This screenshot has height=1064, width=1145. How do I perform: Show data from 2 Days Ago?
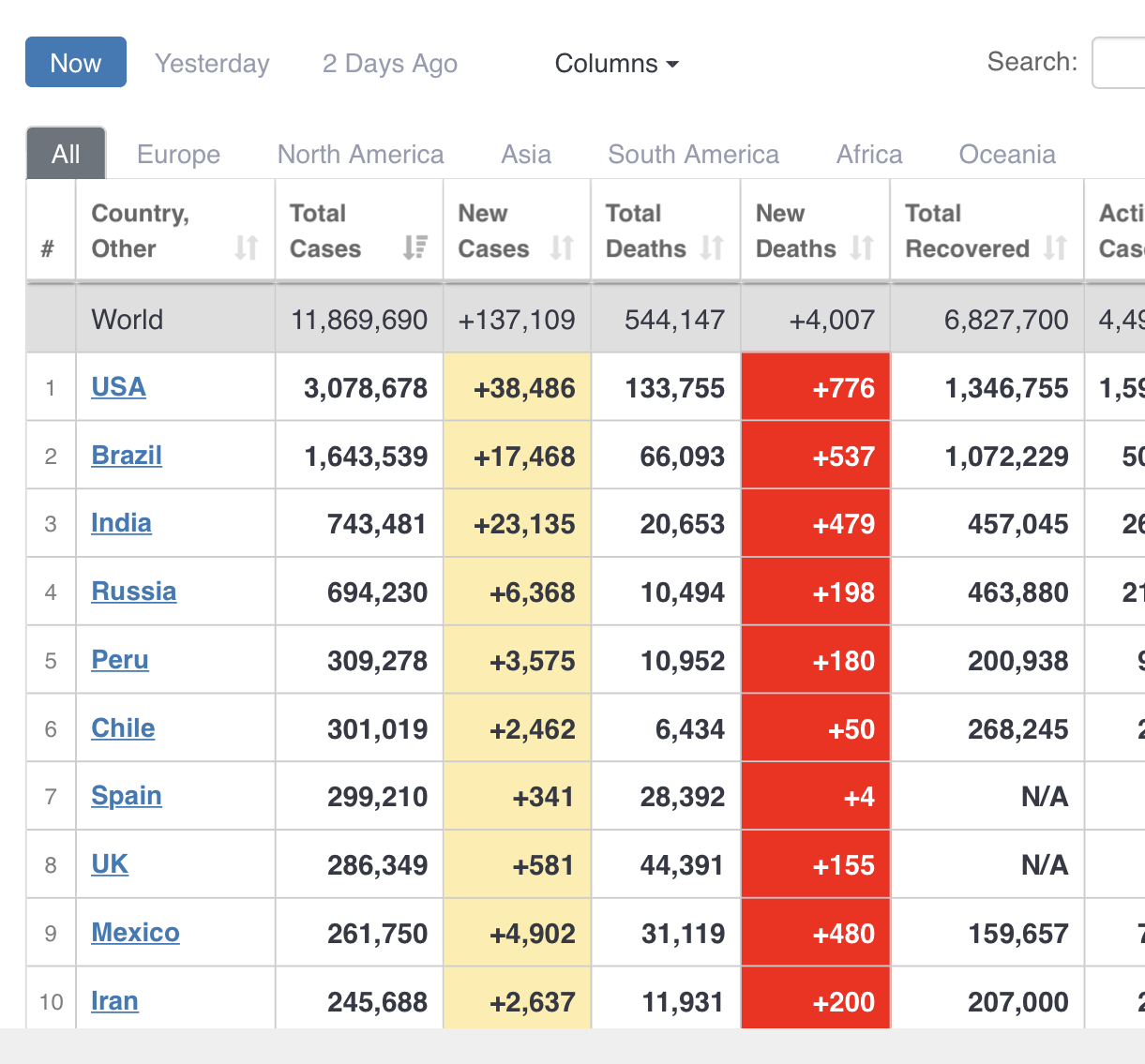click(390, 64)
